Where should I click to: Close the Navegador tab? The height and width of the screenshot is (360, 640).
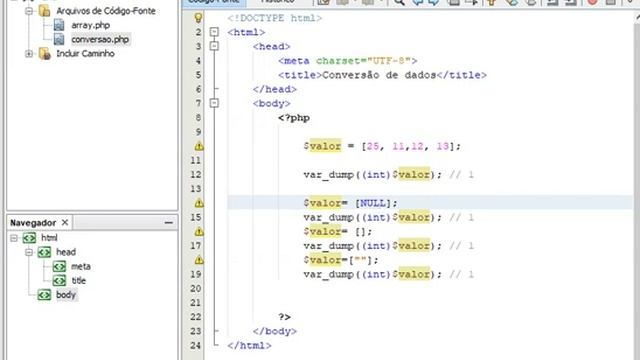65,222
